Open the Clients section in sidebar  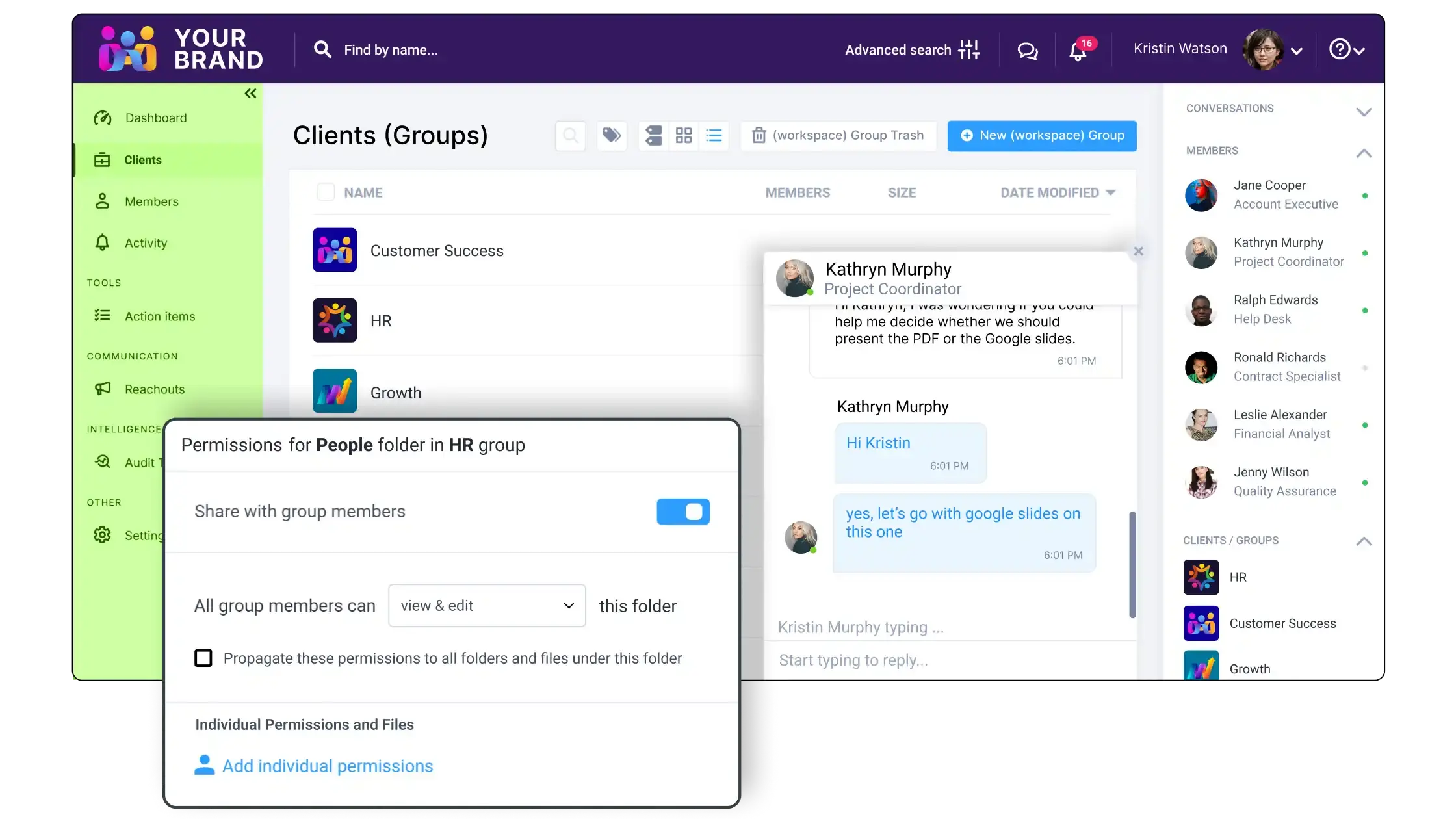[x=144, y=159]
